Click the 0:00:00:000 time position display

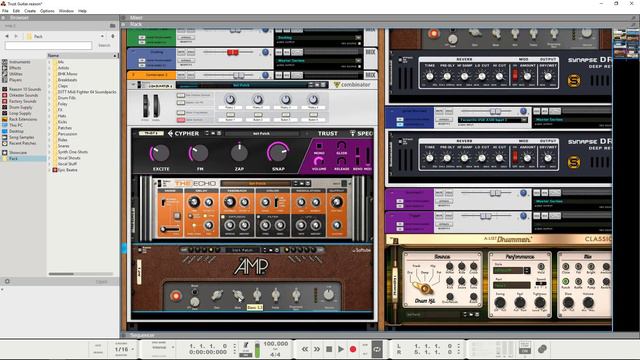208,352
